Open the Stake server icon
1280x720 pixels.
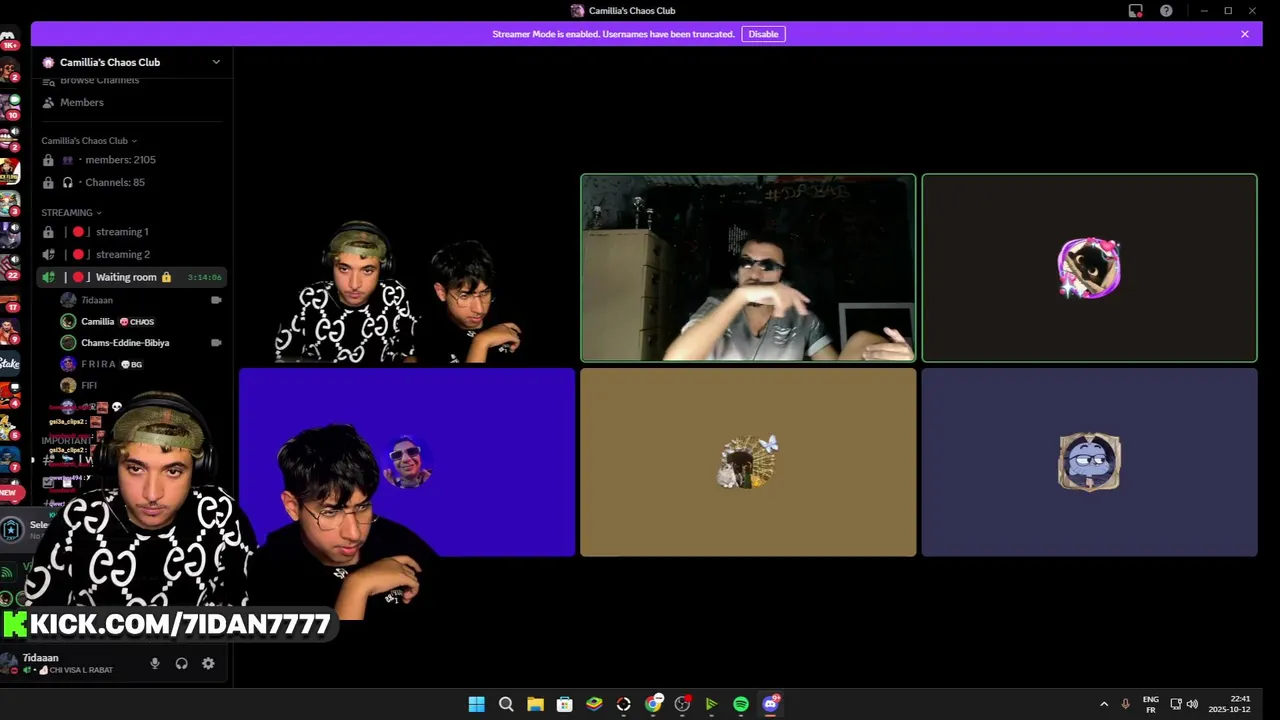pyautogui.click(x=9, y=363)
